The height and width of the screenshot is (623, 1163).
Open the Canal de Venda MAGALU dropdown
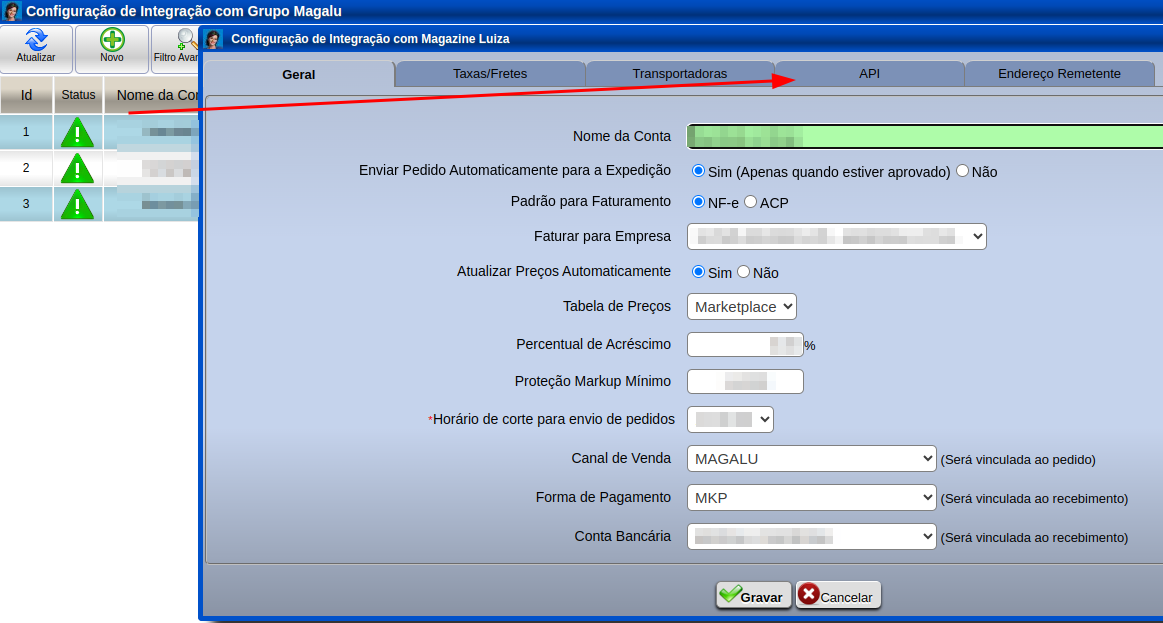[812, 458]
